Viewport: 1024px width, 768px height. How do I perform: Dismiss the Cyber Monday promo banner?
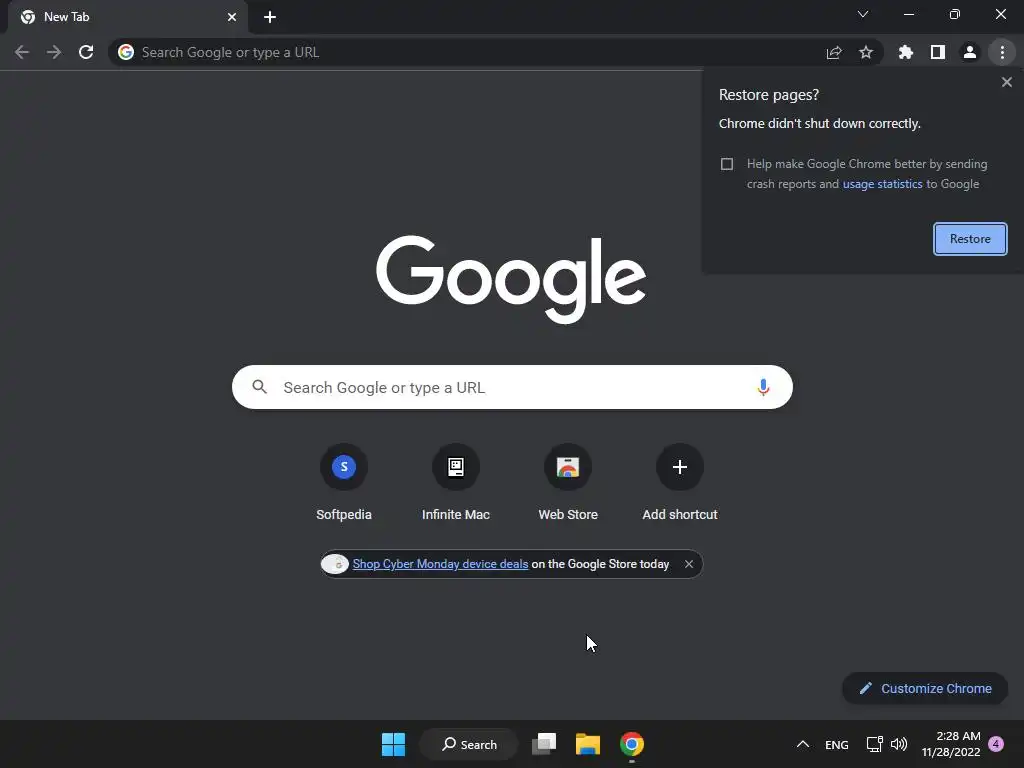click(x=688, y=564)
